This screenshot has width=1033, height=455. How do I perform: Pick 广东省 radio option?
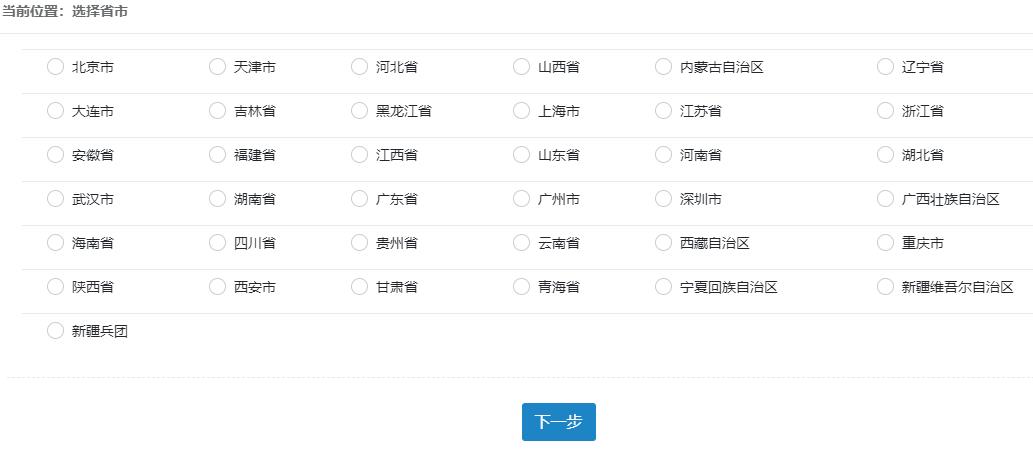tap(359, 199)
